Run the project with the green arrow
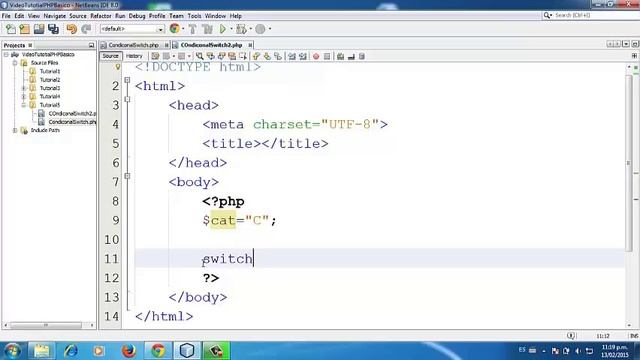The height and width of the screenshot is (360, 640). click(x=223, y=29)
